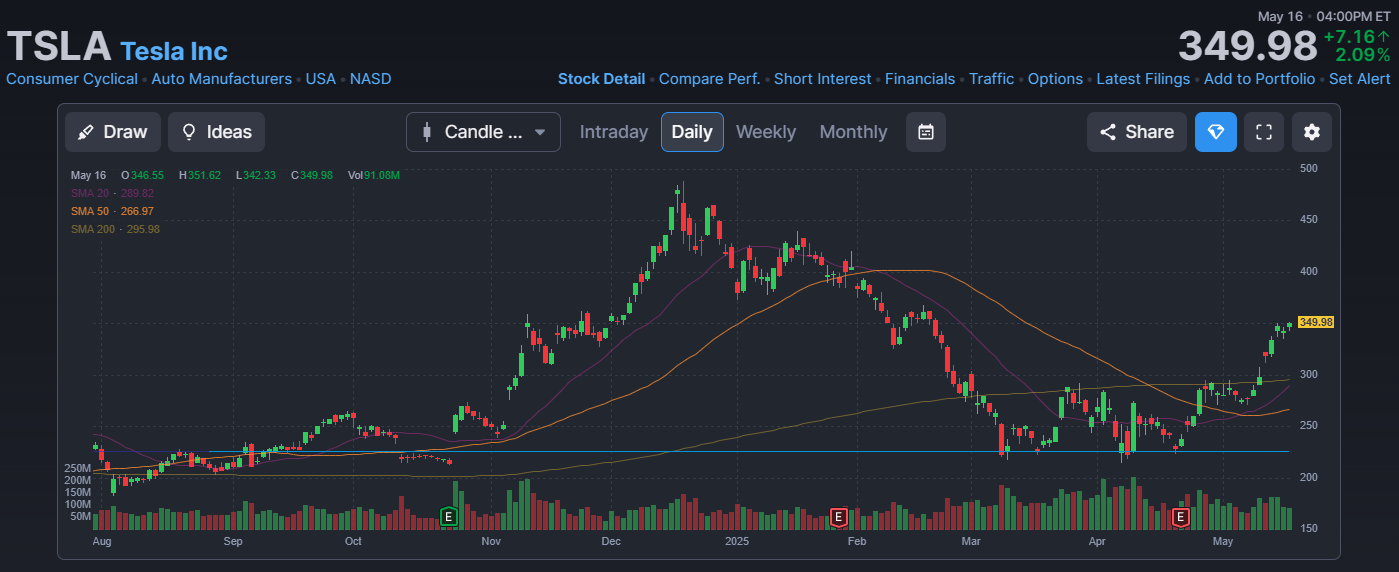
Task: Click the O 346.55 open value
Action: point(142,175)
